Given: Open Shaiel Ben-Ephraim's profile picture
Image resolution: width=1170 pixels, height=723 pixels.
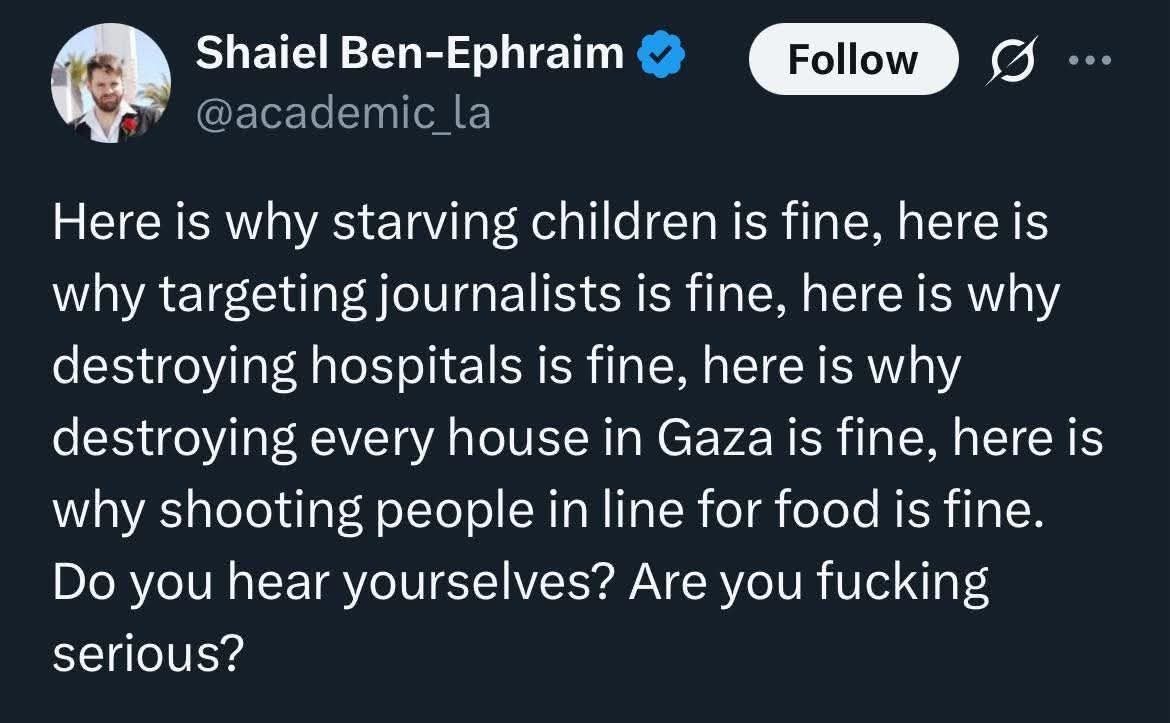Looking at the screenshot, I should tap(110, 83).
